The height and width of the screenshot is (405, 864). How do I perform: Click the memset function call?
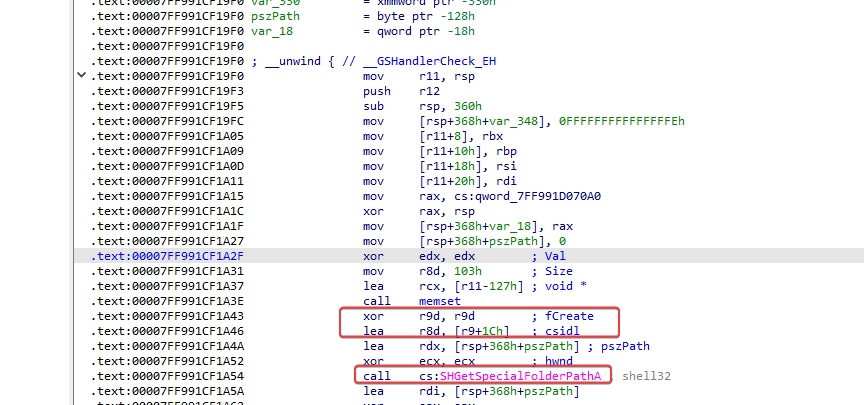(440, 301)
